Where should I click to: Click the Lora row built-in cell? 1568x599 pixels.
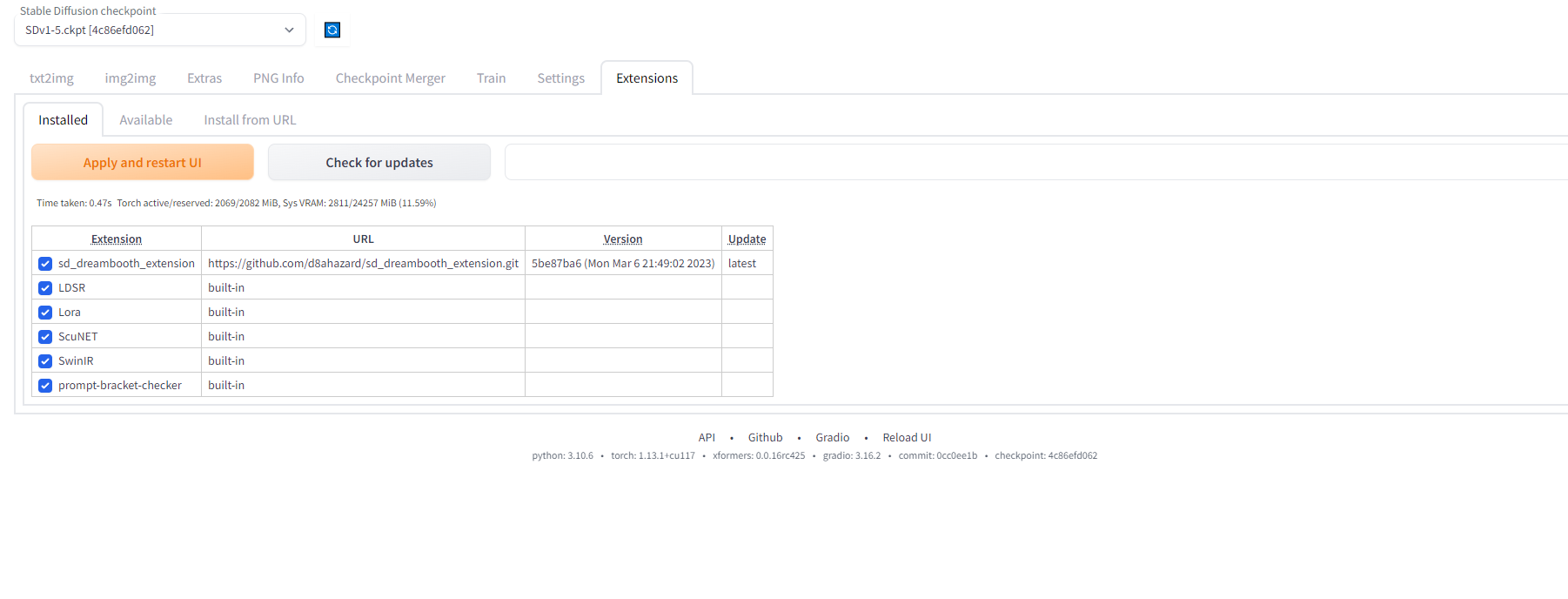pos(363,313)
